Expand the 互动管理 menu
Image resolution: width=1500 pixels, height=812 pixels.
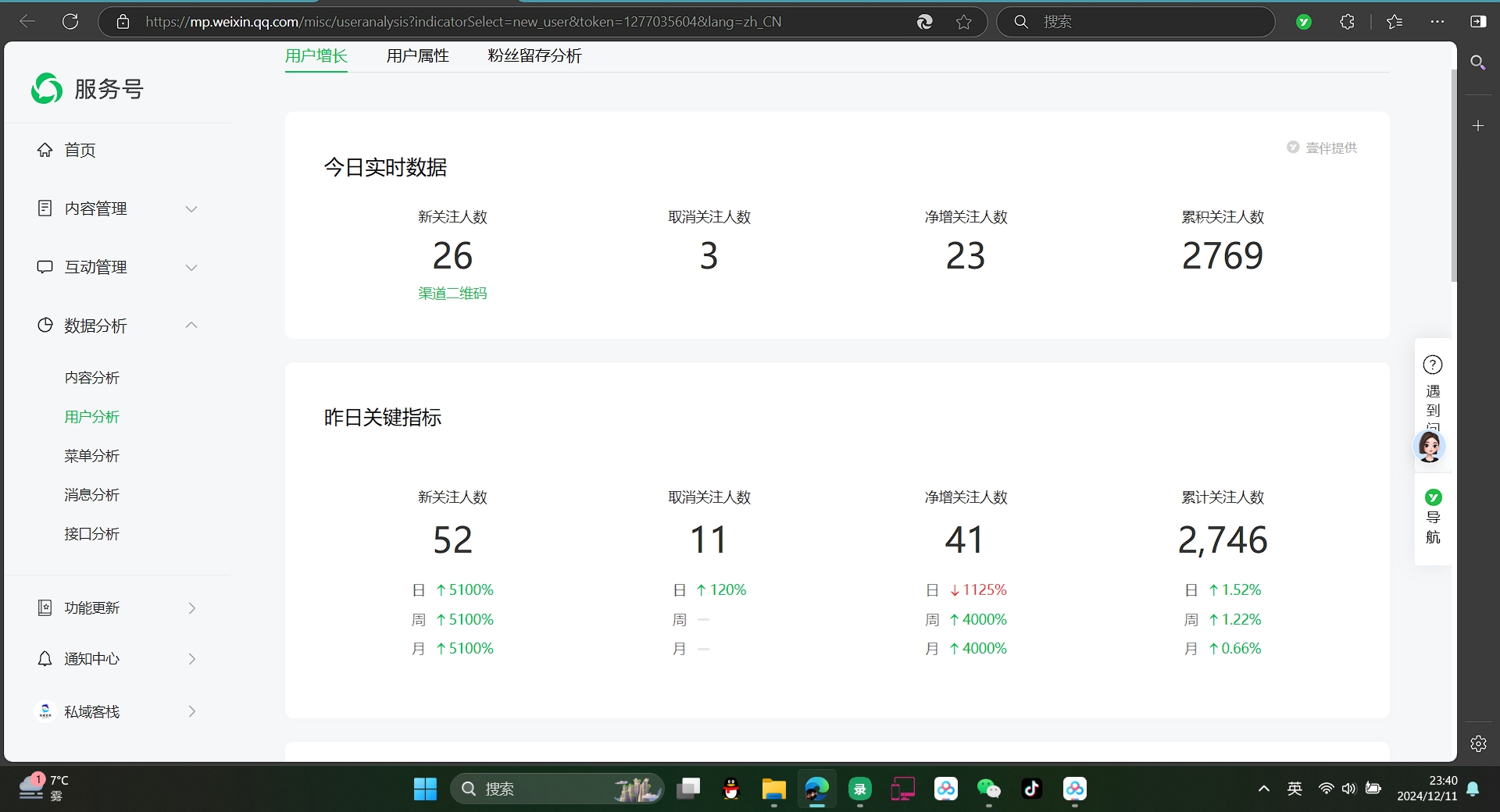click(191, 267)
